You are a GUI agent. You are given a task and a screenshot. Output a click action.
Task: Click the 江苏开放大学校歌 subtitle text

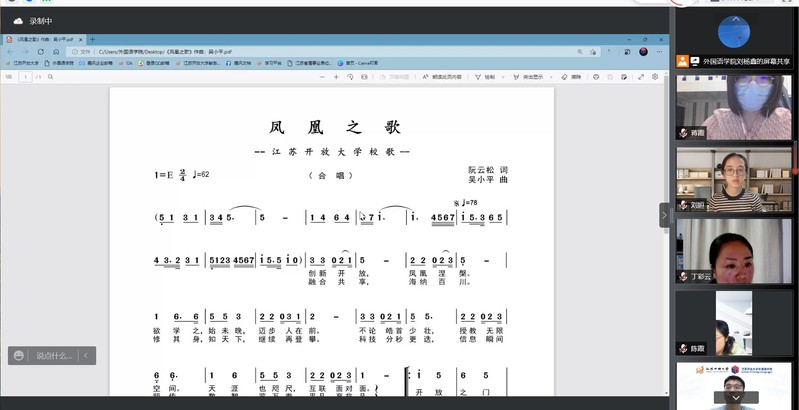tap(333, 152)
